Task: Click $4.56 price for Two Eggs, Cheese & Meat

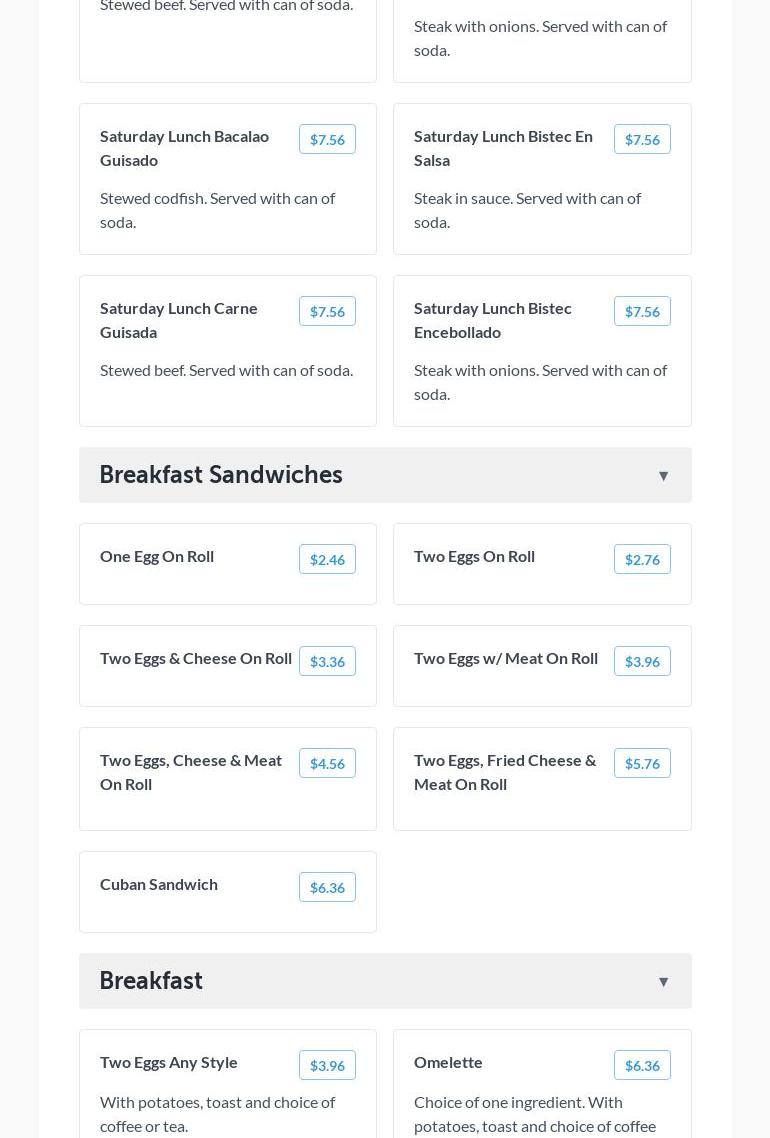Action: point(327,763)
